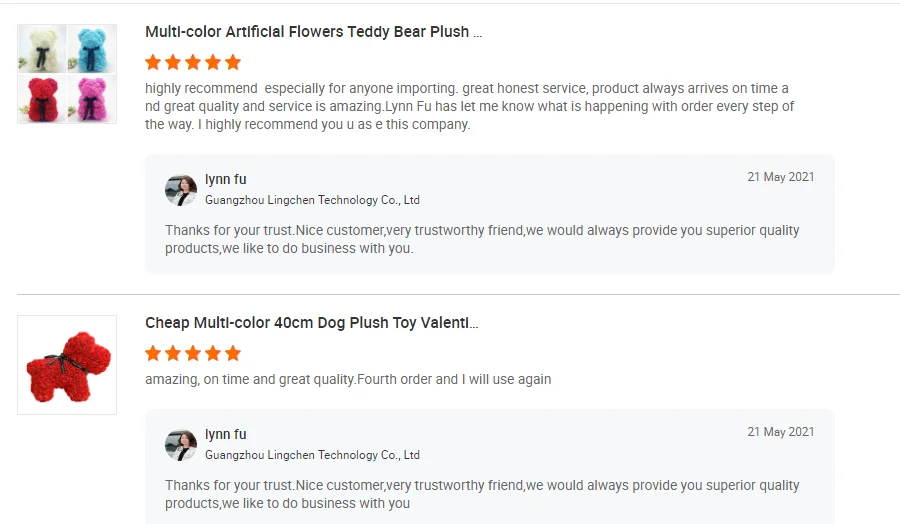Click the 21 May 2021 date on teddy bear reply
900x524 pixels.
780,177
